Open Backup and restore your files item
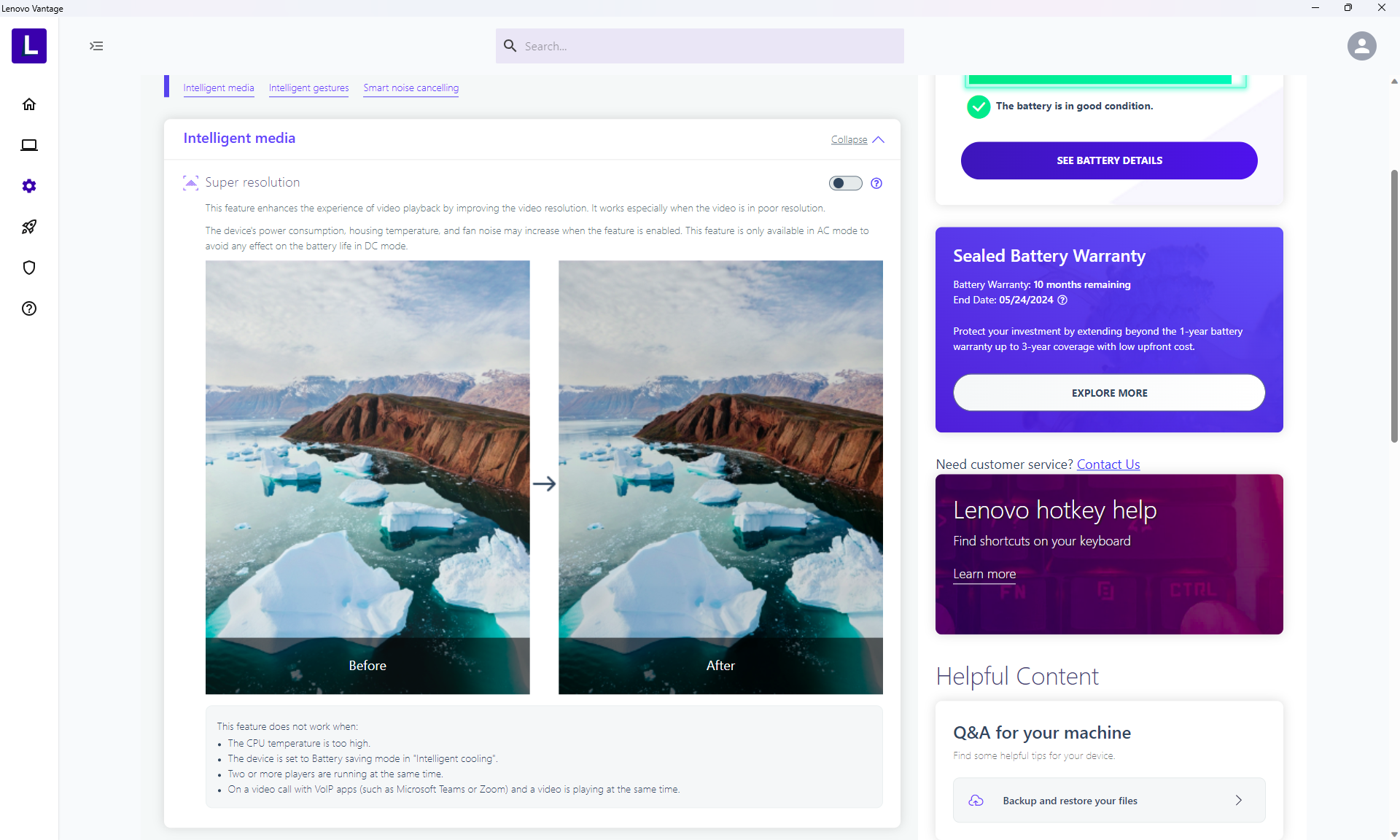The width and height of the screenshot is (1400, 840). (x=1109, y=800)
